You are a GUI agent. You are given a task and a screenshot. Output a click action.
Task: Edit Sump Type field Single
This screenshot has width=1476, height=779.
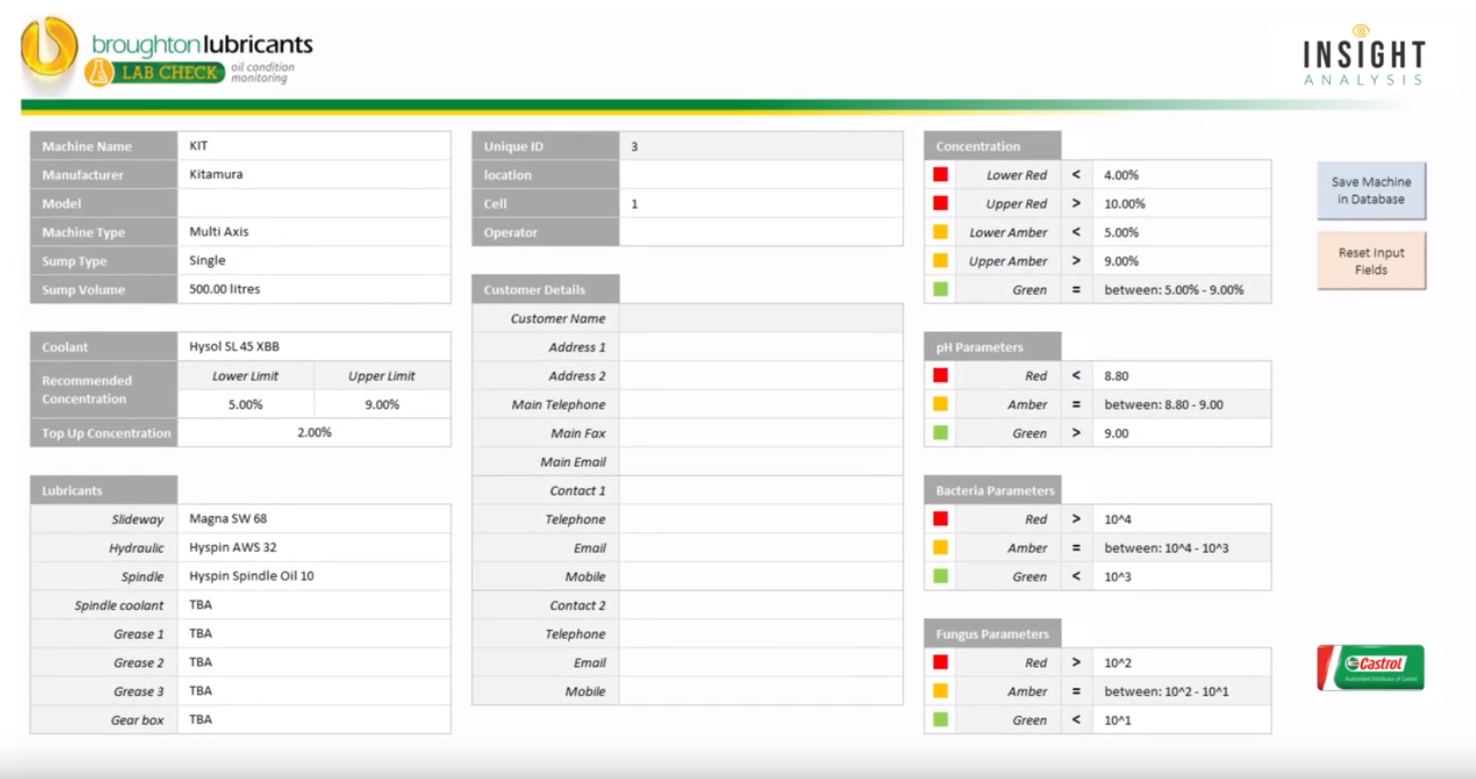click(314, 261)
